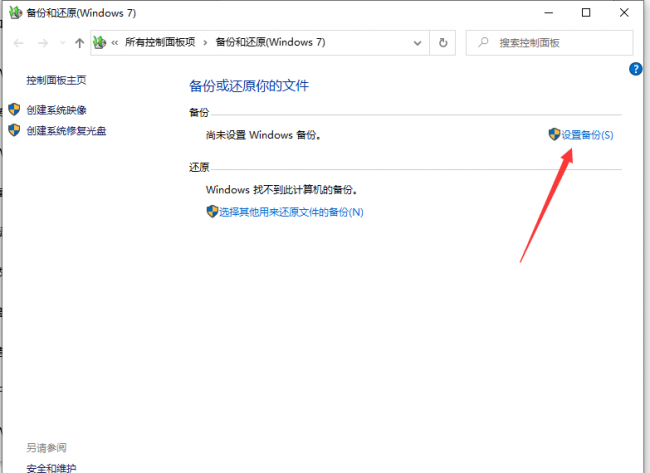
Task: Click the shield icon beside 创建系统映像
Action: pos(15,110)
